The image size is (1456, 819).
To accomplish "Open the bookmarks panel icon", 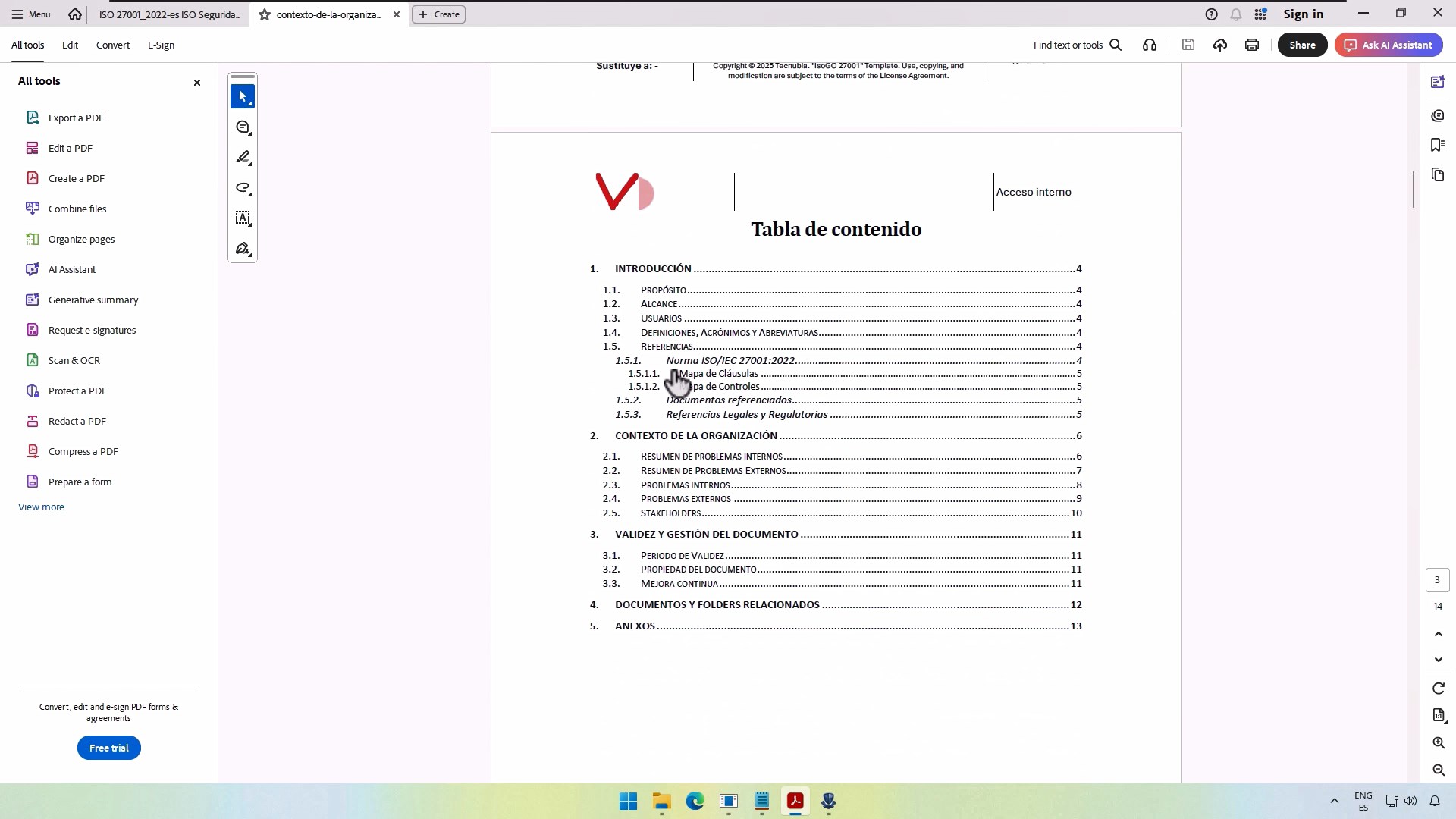I will point(1438,145).
